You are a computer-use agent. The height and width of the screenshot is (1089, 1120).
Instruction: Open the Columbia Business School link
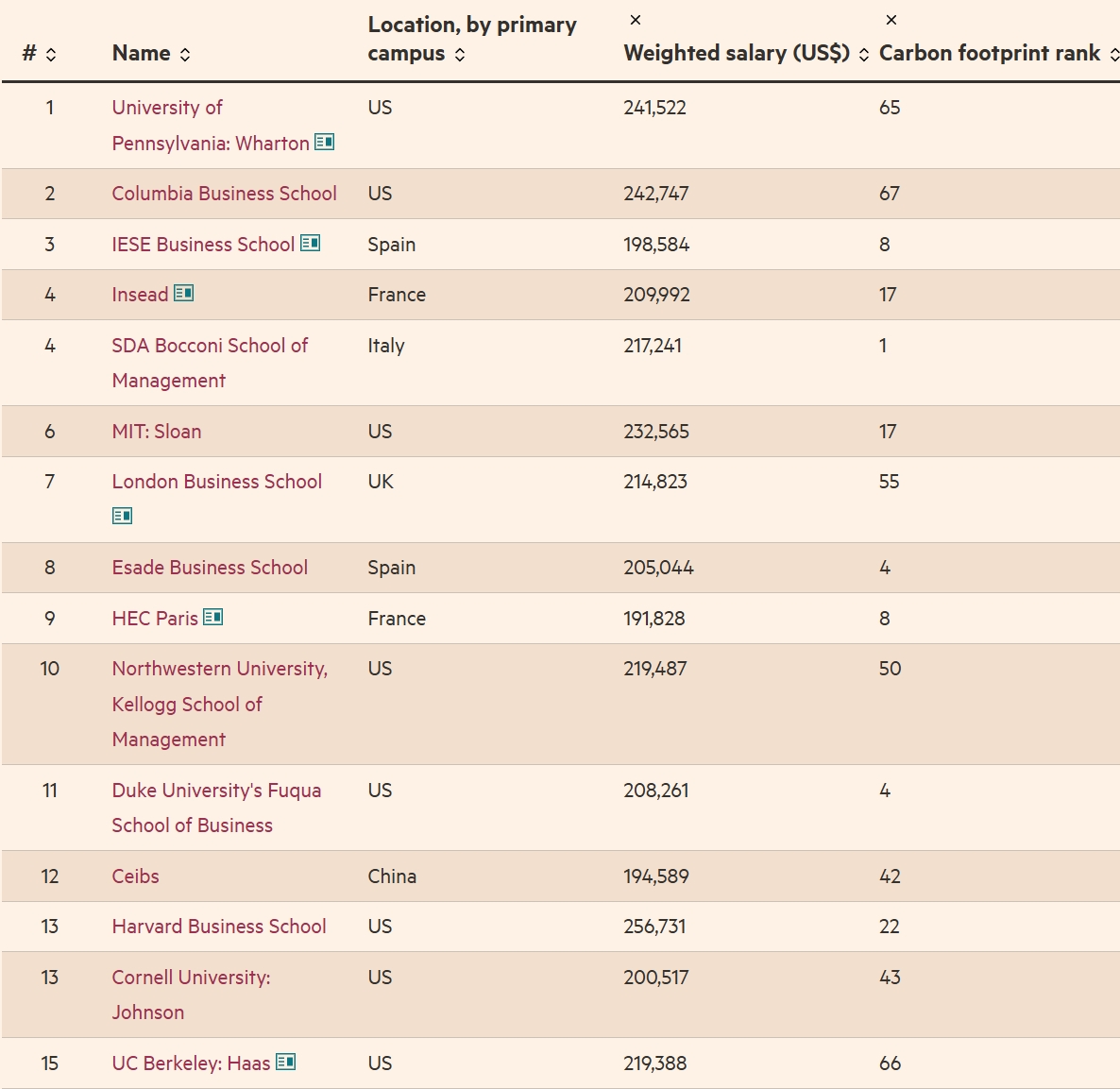(x=225, y=194)
